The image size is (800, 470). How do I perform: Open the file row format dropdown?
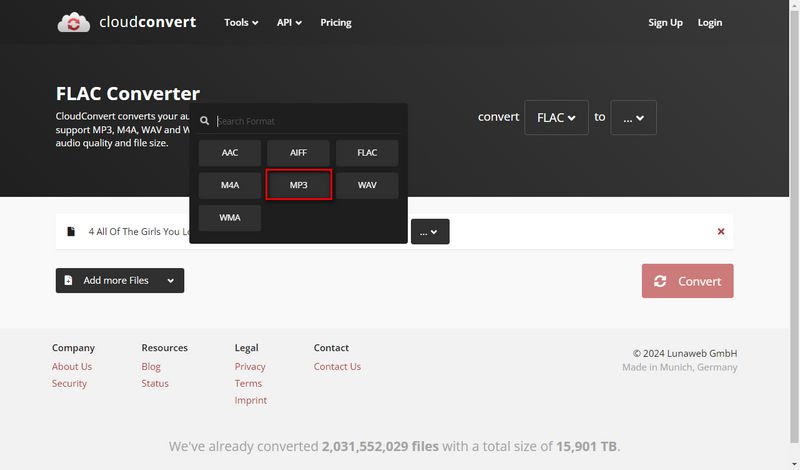click(430, 232)
